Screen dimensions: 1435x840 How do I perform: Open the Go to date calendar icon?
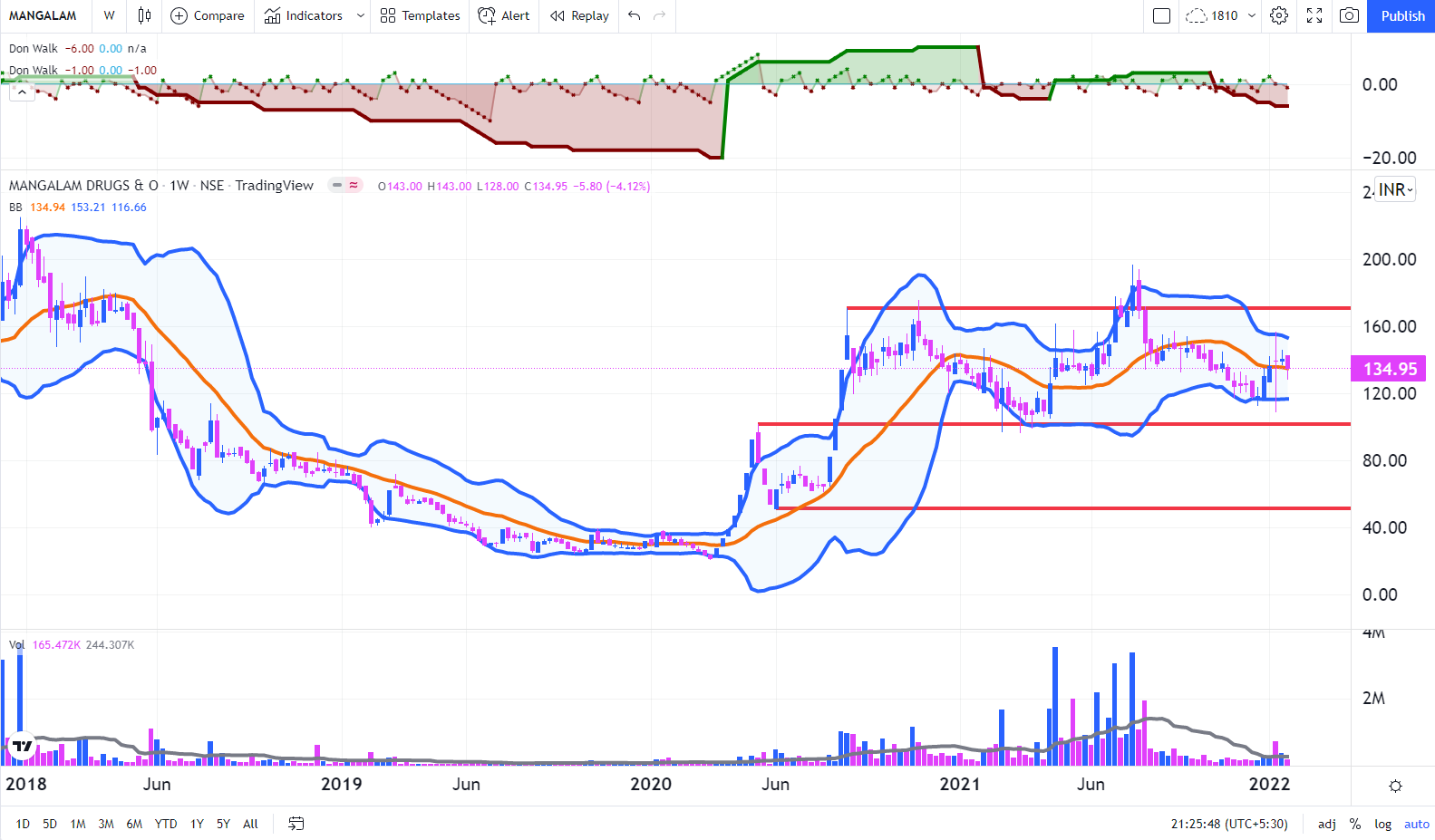point(296,824)
